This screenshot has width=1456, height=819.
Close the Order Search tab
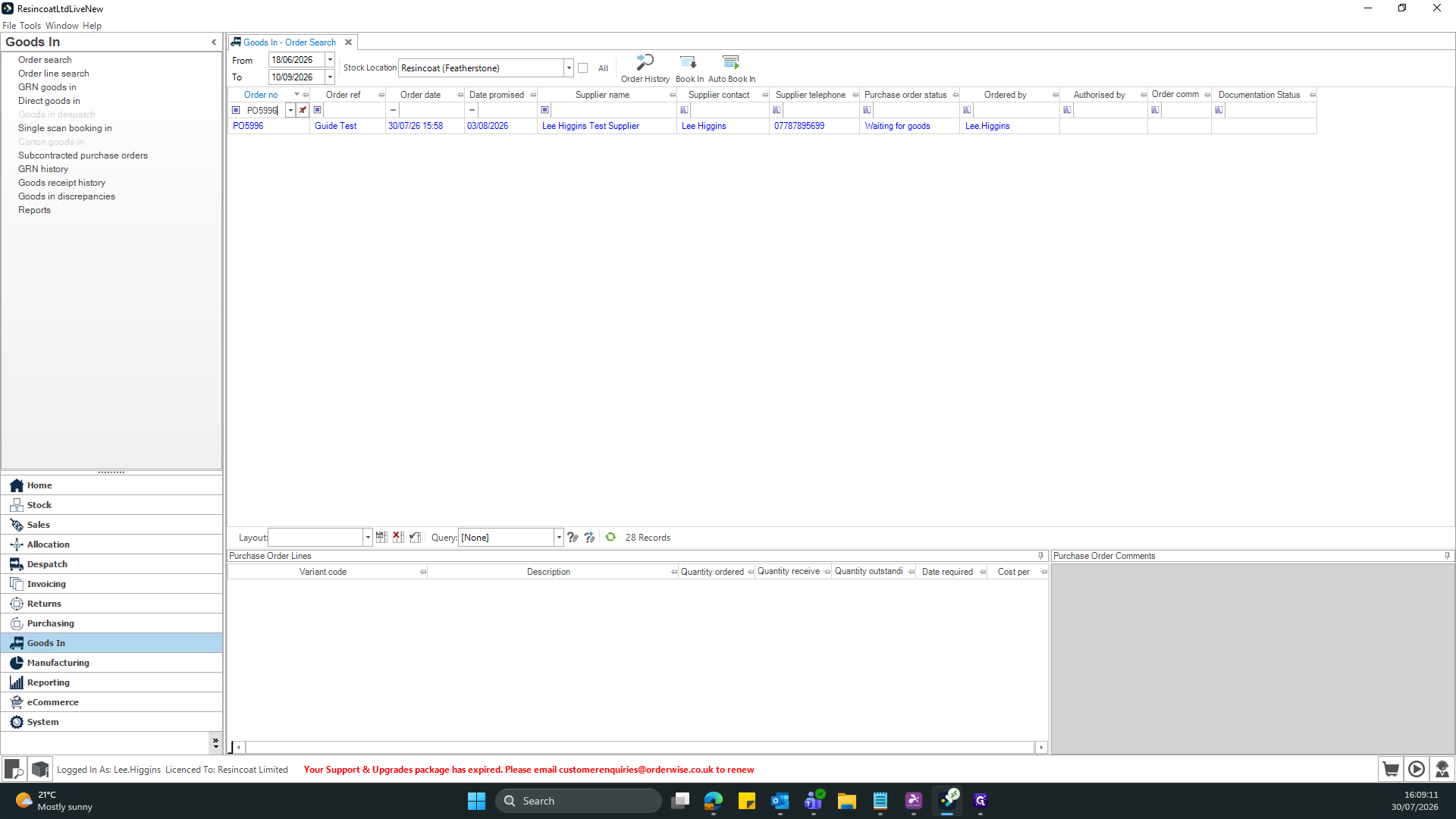pos(348,42)
